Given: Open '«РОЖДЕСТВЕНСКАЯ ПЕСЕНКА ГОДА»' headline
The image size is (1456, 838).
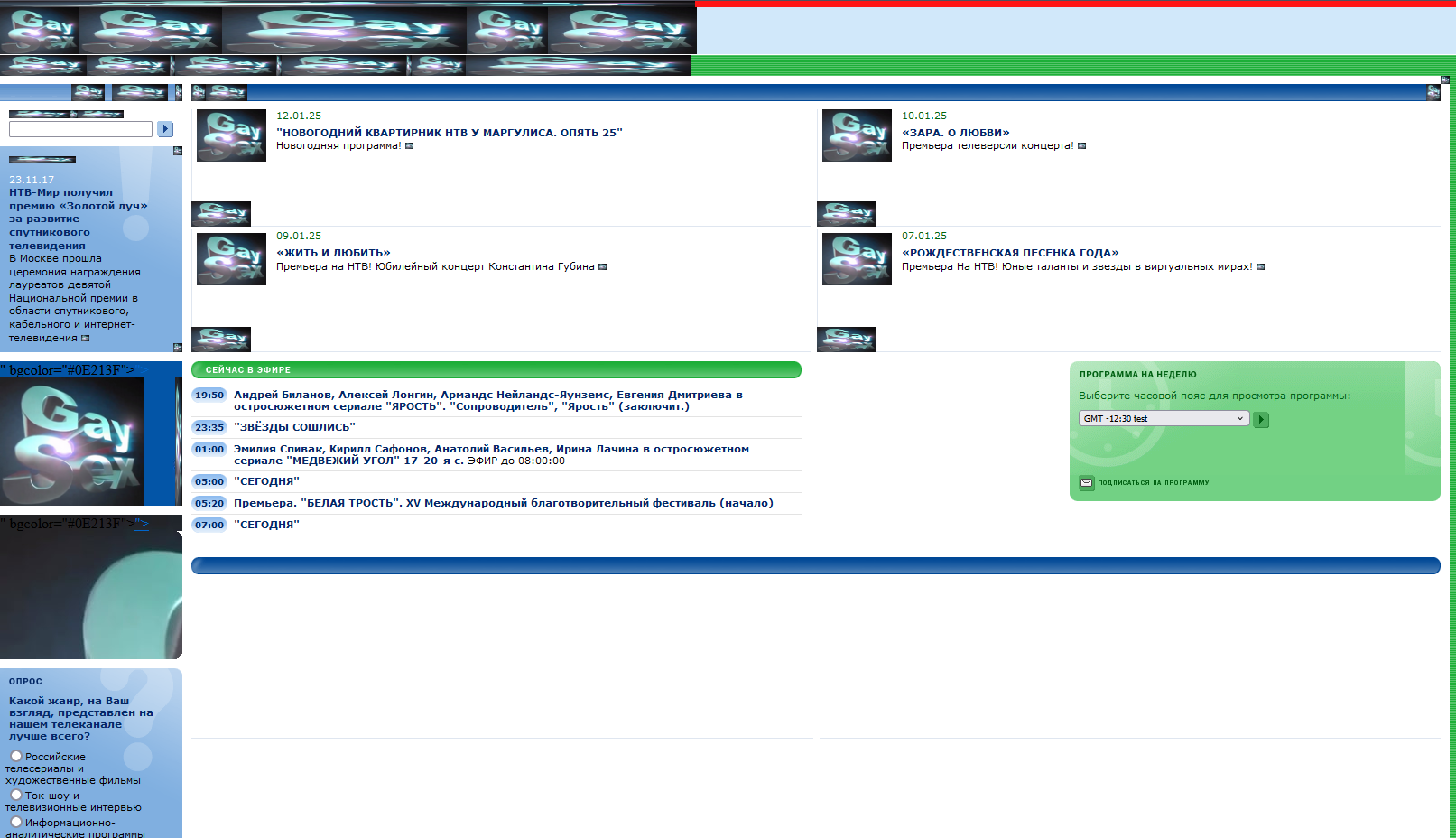Looking at the screenshot, I should (x=1010, y=253).
